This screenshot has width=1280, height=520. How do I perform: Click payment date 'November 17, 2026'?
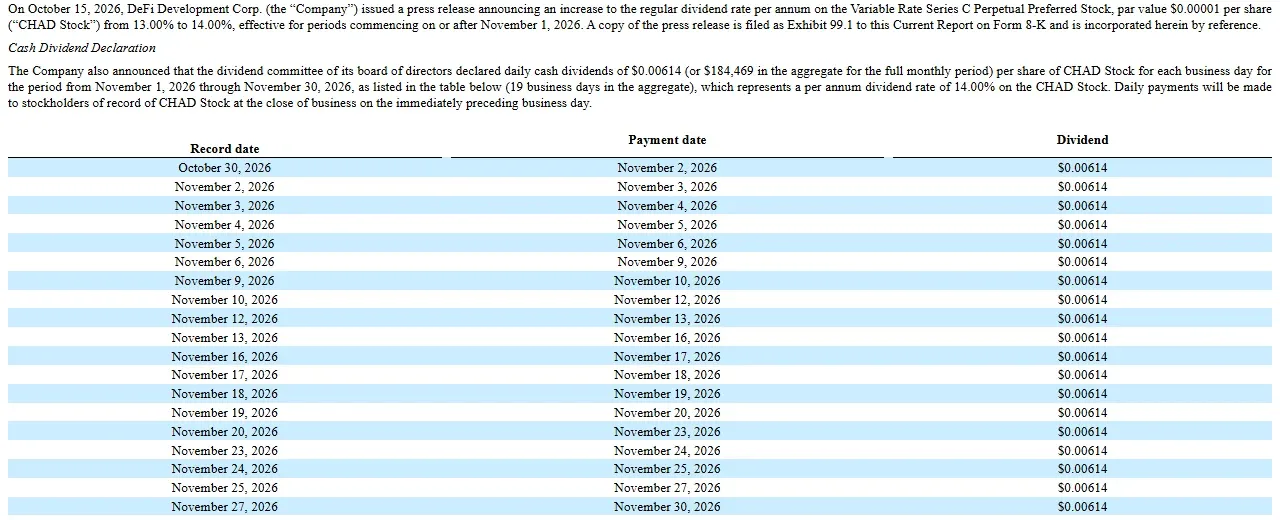click(667, 357)
